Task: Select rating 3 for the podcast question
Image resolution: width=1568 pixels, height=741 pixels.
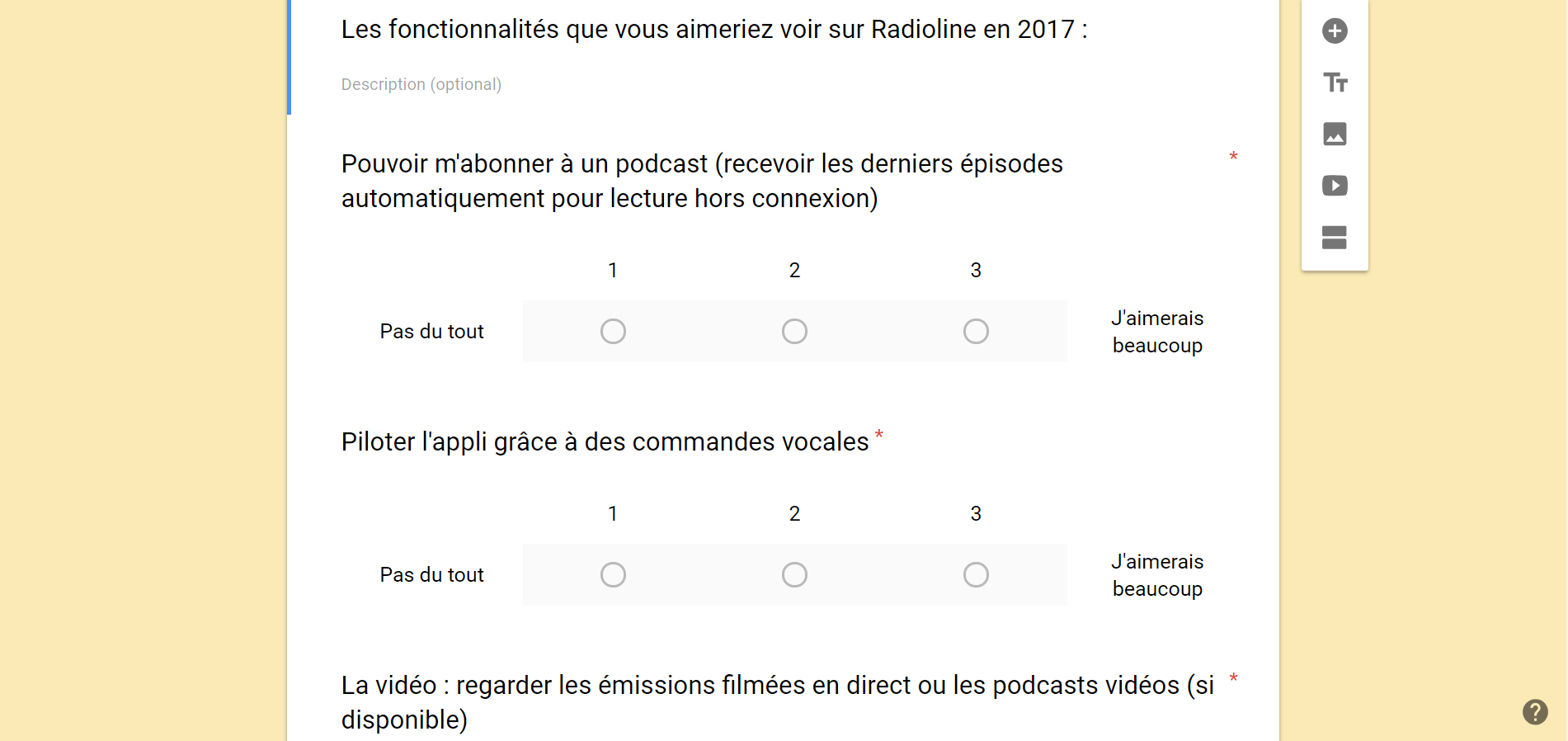Action: [x=976, y=331]
